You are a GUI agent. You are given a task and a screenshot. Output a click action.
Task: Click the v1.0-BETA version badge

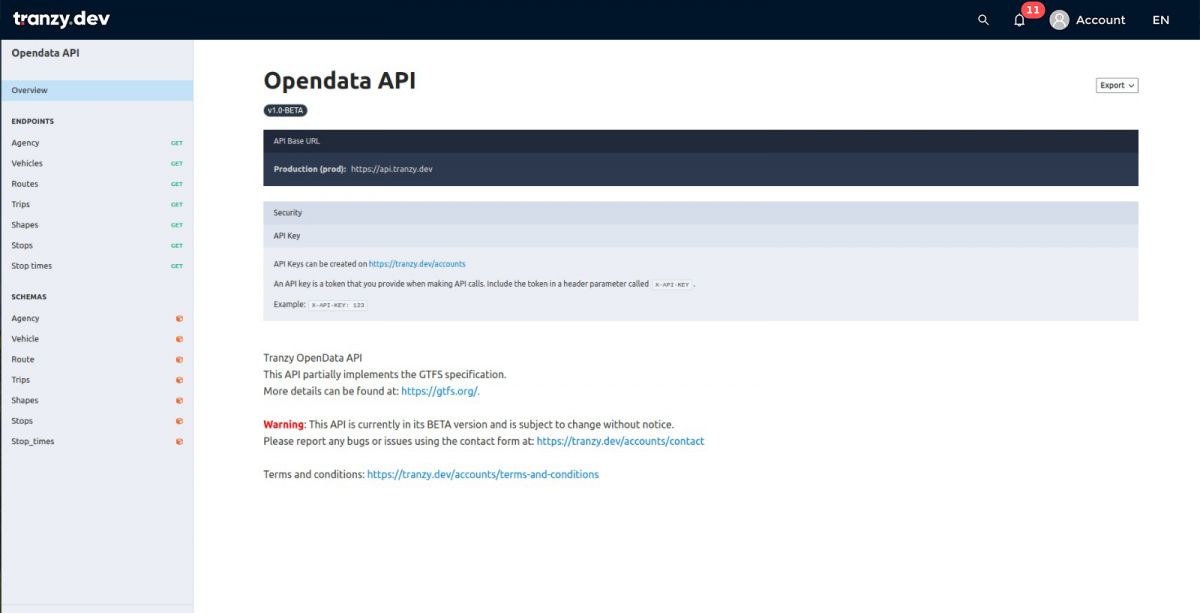point(285,110)
